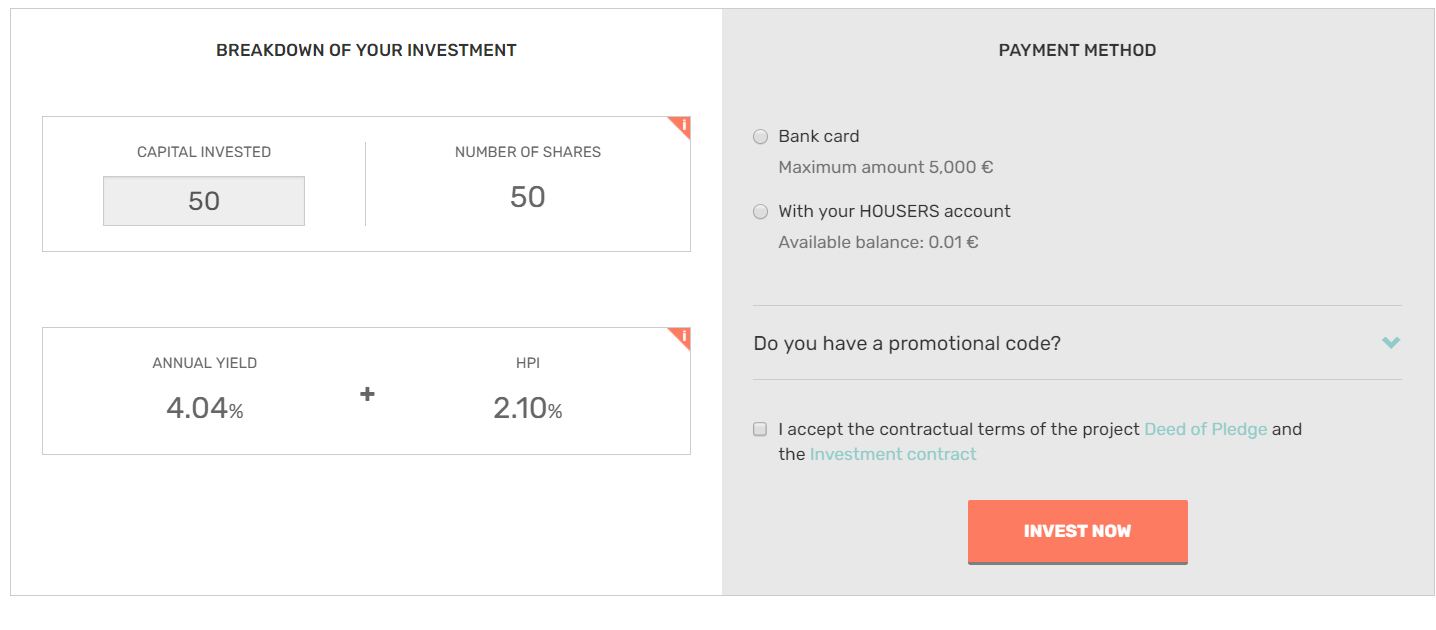Choose the HOUSERS account payment radio button
This screenshot has width=1436, height=630.
[761, 212]
